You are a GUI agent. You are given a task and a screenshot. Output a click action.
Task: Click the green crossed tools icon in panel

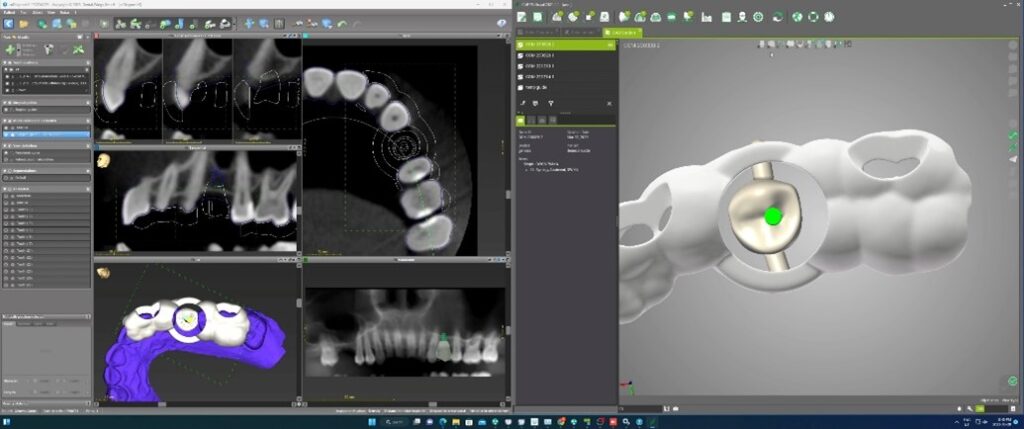(x=78, y=49)
